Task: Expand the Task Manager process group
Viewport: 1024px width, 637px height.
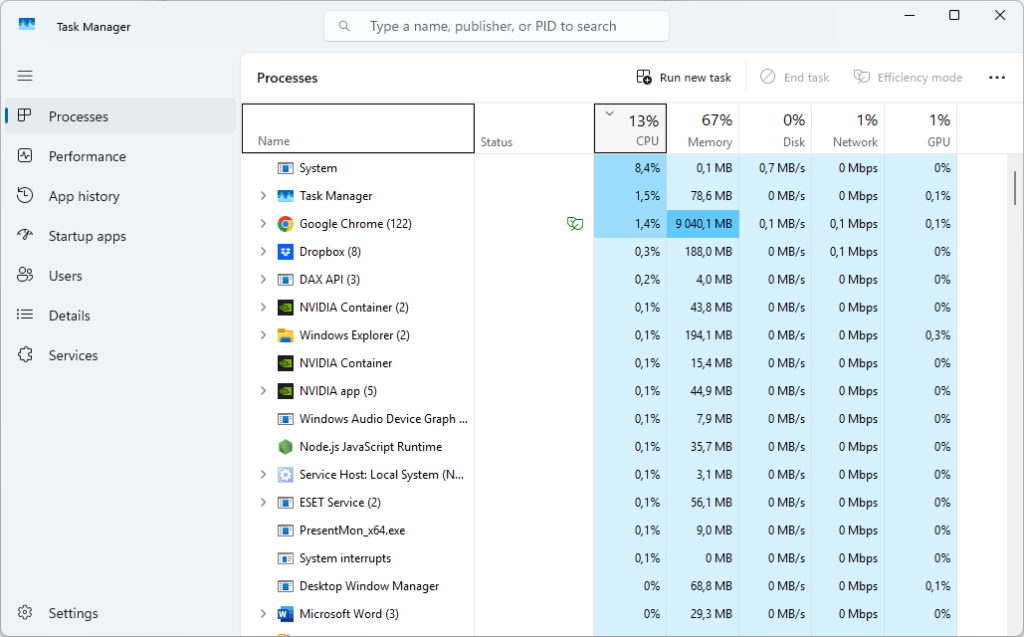Action: tap(263, 196)
